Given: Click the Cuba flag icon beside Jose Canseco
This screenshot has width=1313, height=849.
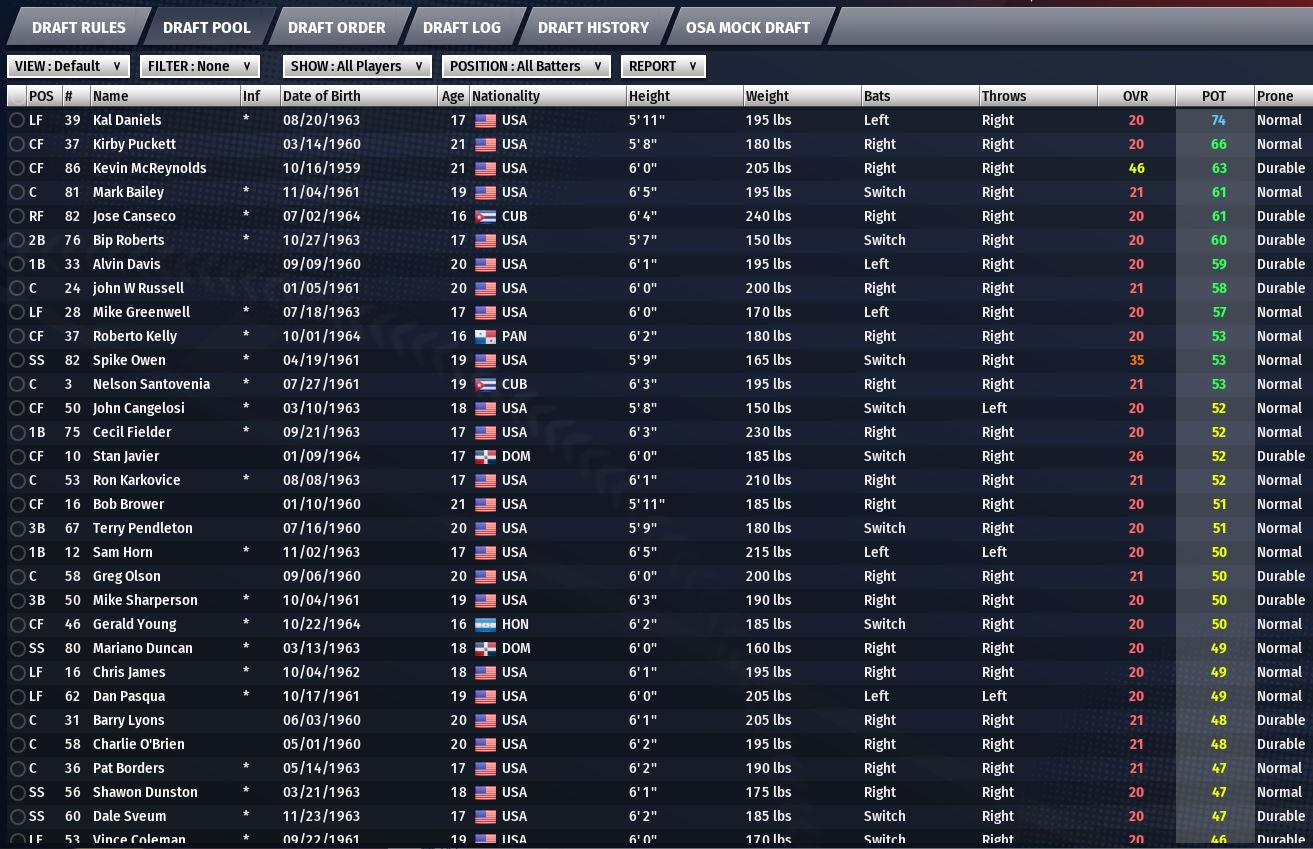Looking at the screenshot, I should click(x=485, y=216).
